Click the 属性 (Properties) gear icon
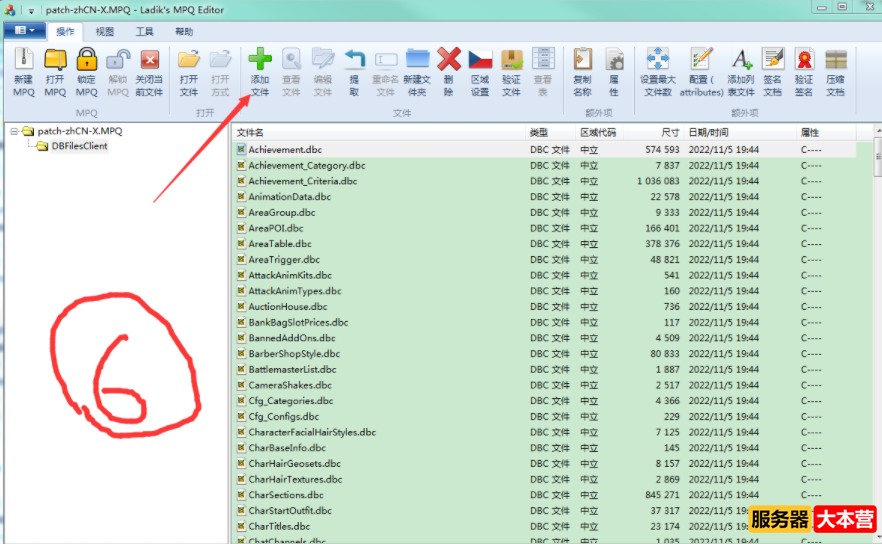Image resolution: width=882 pixels, height=544 pixels. pyautogui.click(x=614, y=59)
